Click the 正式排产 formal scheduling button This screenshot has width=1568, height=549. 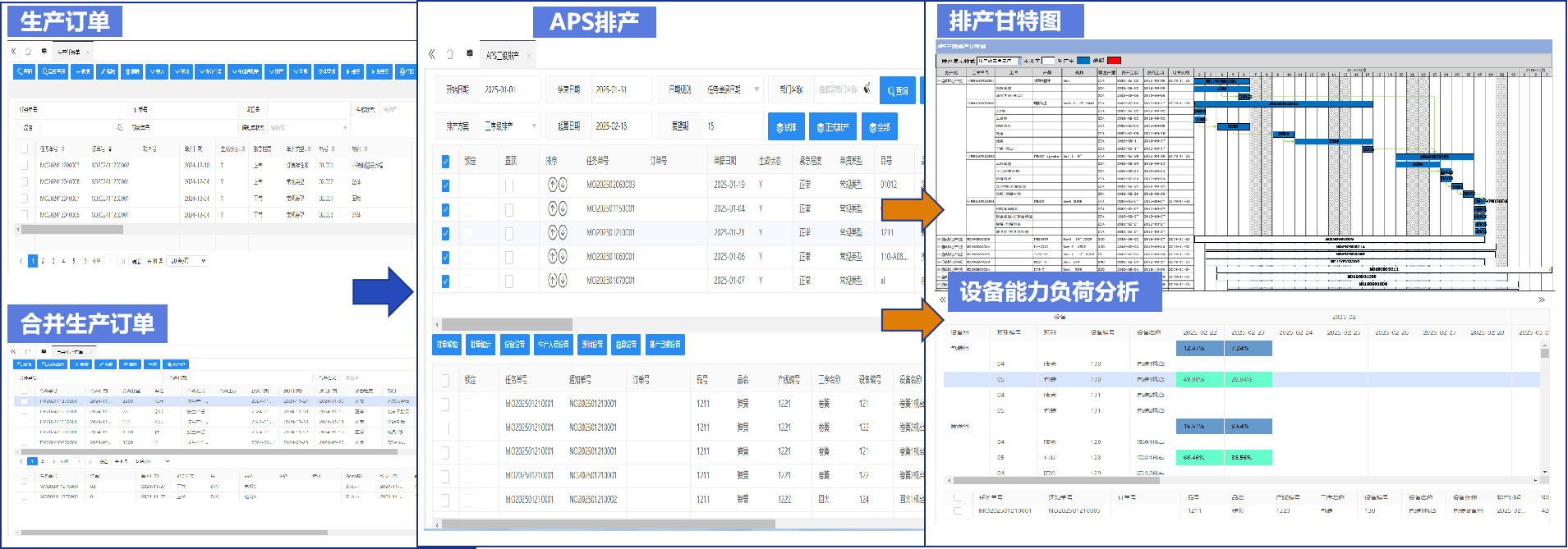(x=833, y=127)
